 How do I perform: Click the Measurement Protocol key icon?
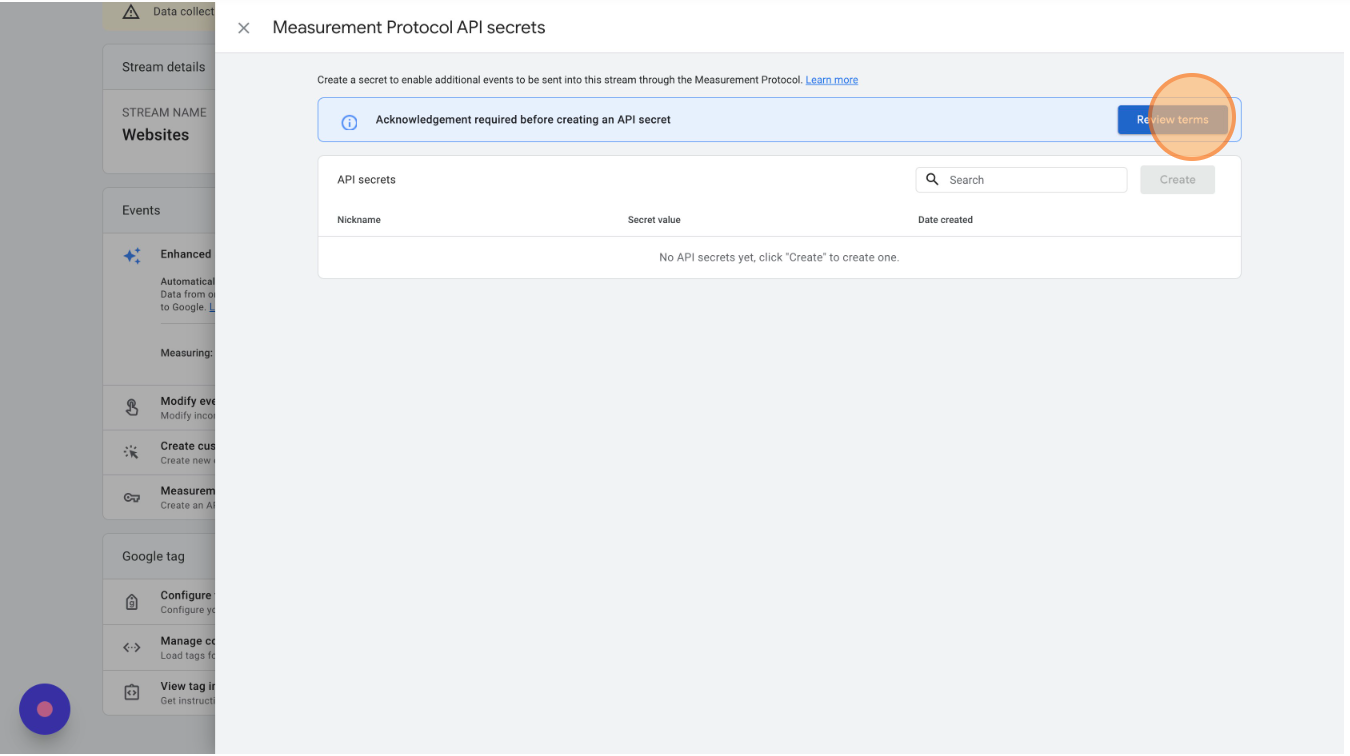pyautogui.click(x=132, y=497)
